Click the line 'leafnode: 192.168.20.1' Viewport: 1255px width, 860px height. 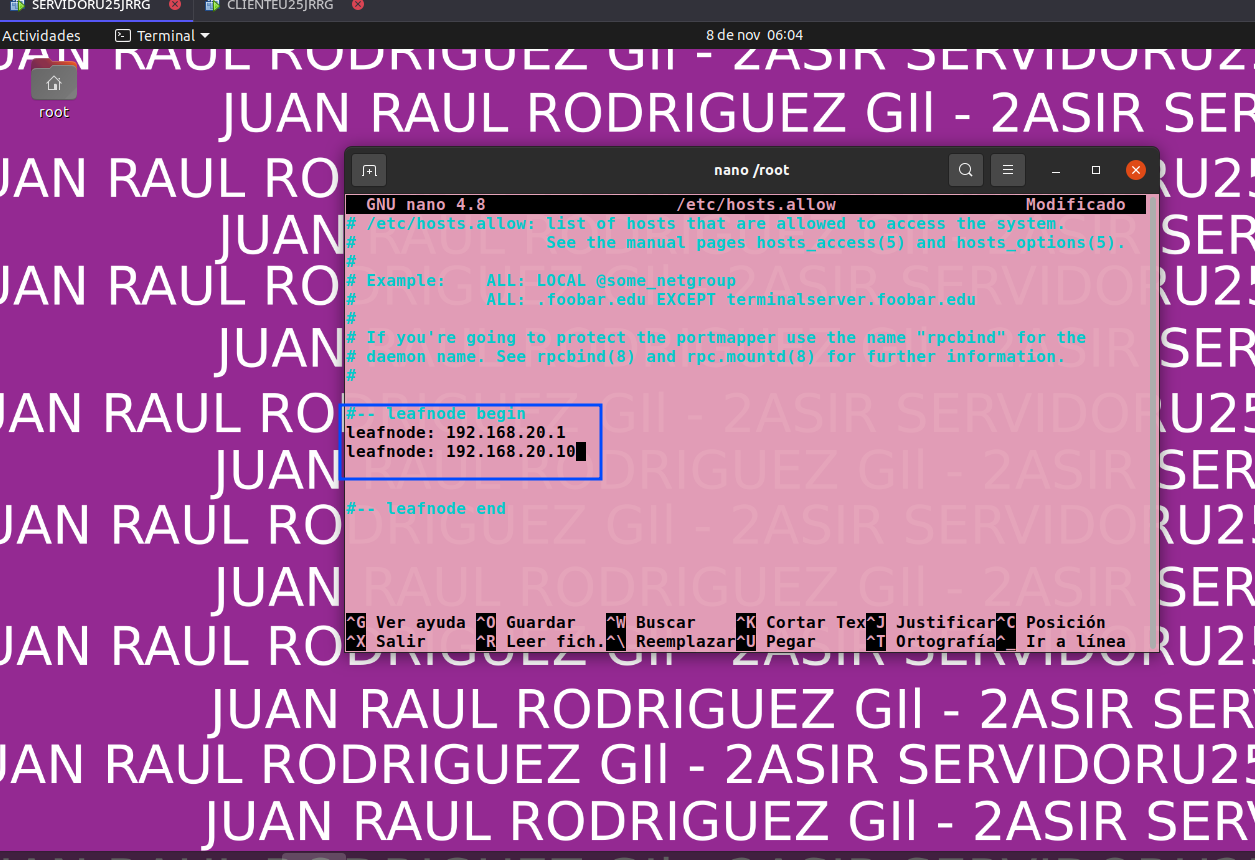[x=456, y=433]
